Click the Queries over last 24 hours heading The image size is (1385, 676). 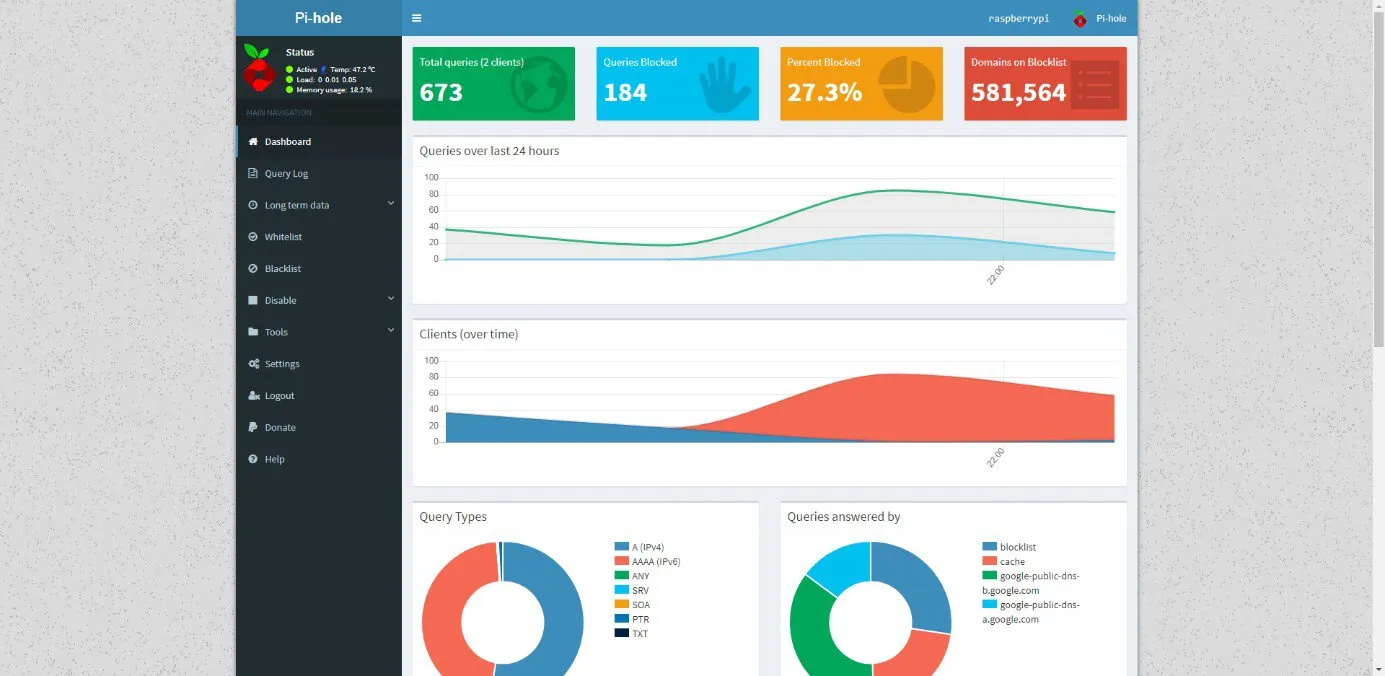pyautogui.click(x=489, y=151)
